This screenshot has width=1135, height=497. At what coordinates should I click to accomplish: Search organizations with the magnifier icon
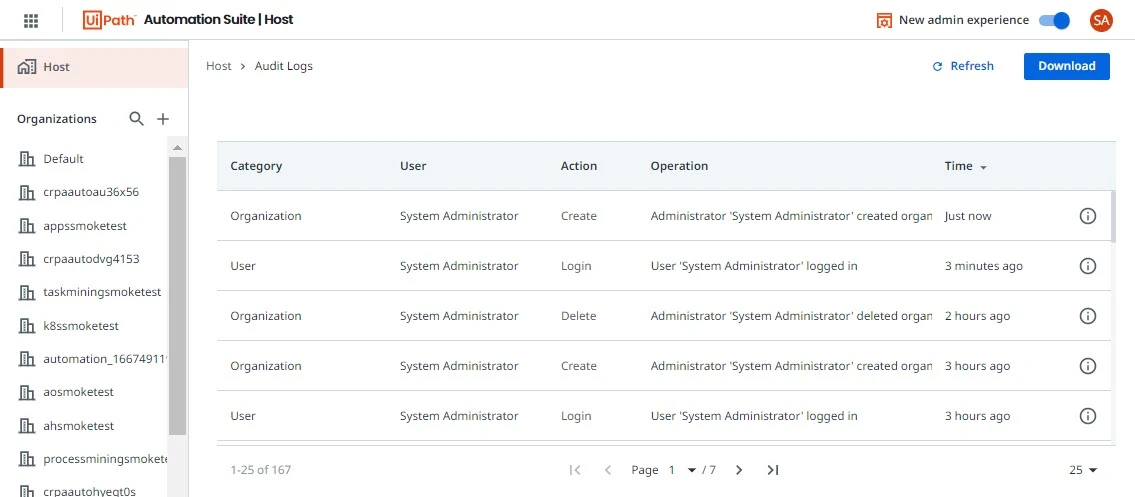[136, 119]
